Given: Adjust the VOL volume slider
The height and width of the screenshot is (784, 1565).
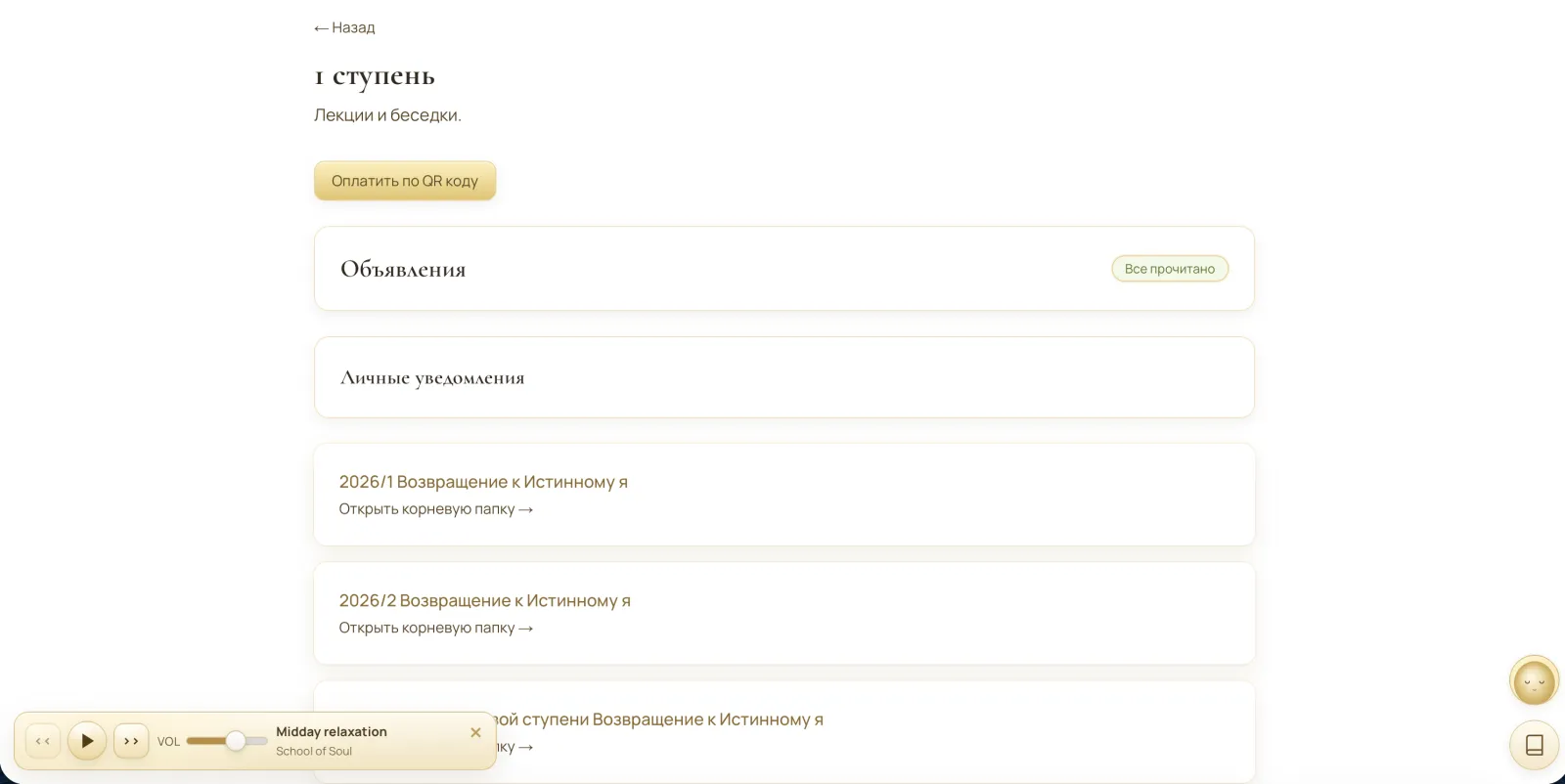Looking at the screenshot, I should coord(227,741).
